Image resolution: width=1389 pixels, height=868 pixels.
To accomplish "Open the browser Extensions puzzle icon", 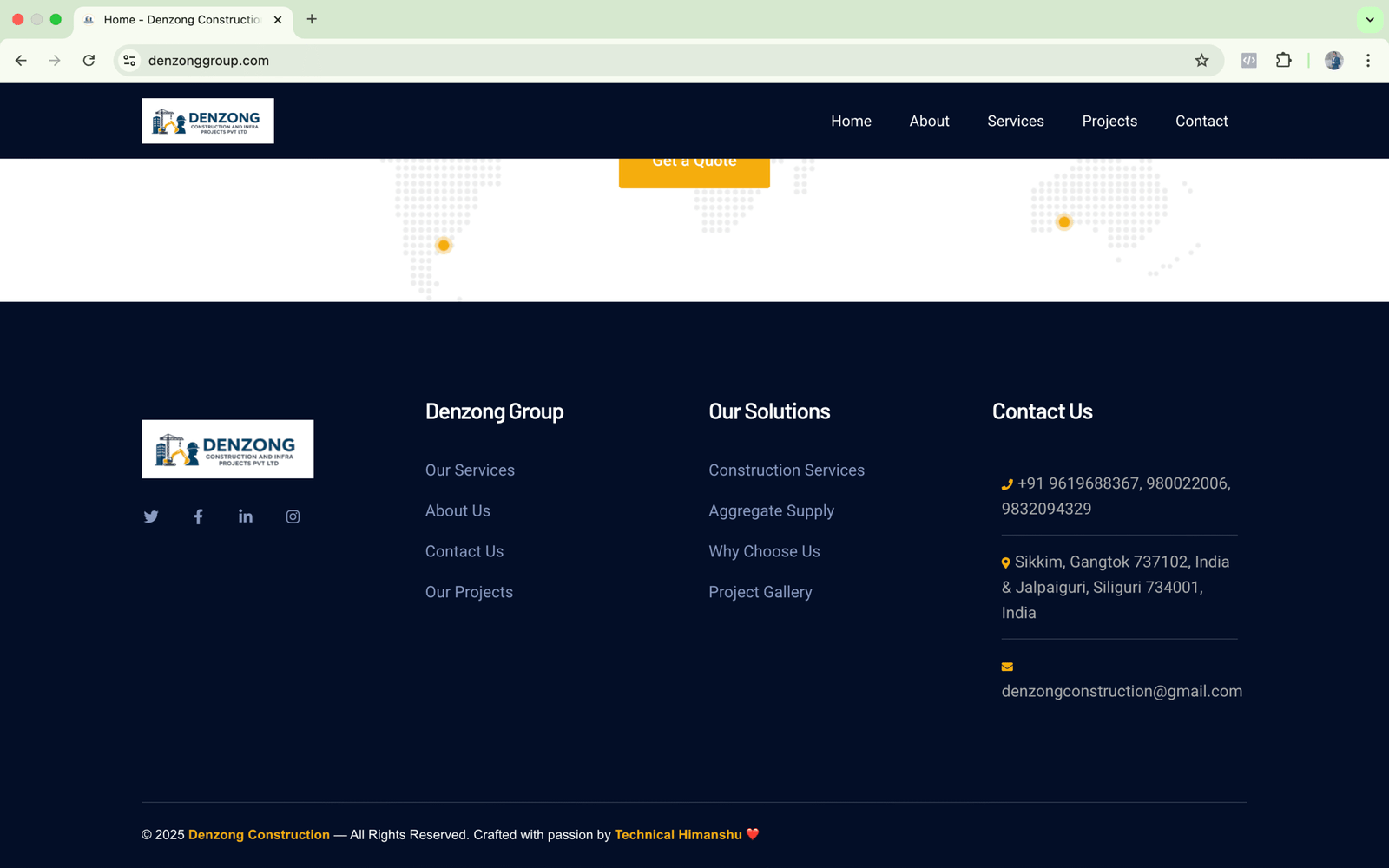I will pyautogui.click(x=1283, y=61).
